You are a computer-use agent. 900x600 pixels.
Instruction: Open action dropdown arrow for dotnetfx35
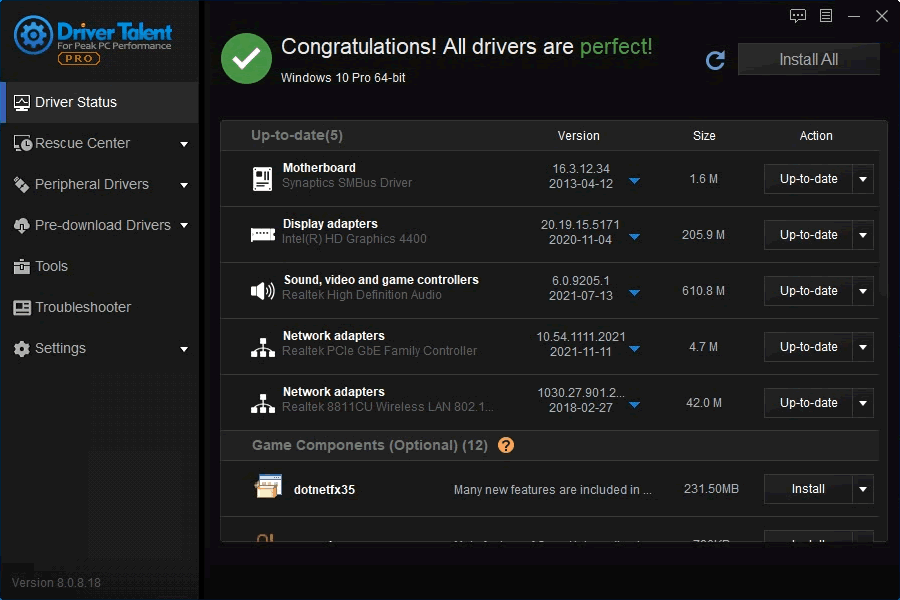[863, 489]
